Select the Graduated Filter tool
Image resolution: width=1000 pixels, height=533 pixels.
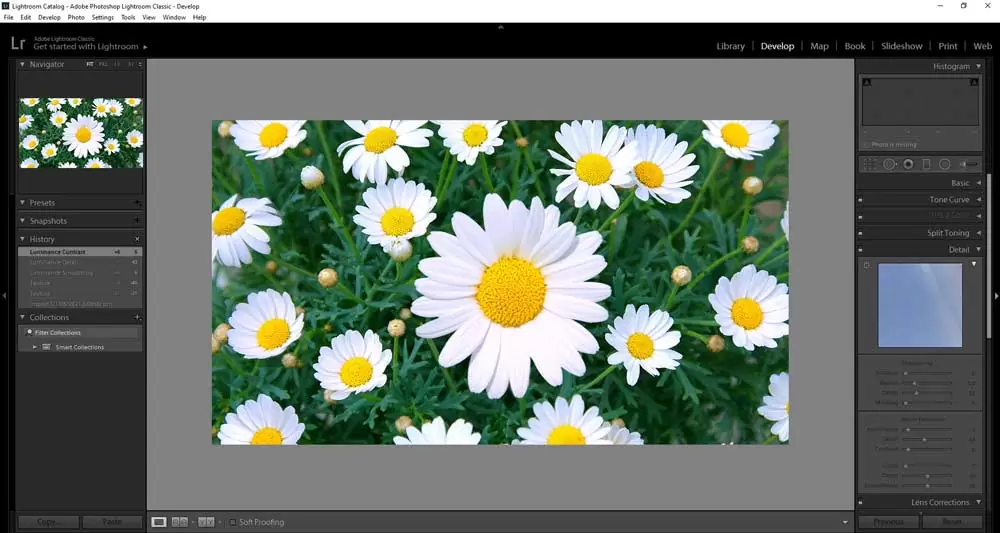coord(926,164)
